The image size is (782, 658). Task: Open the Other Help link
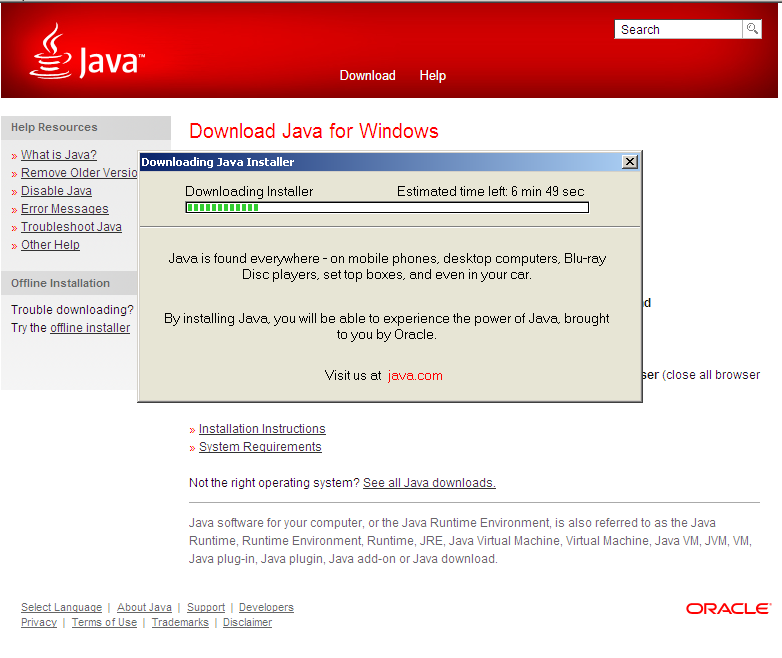(50, 244)
